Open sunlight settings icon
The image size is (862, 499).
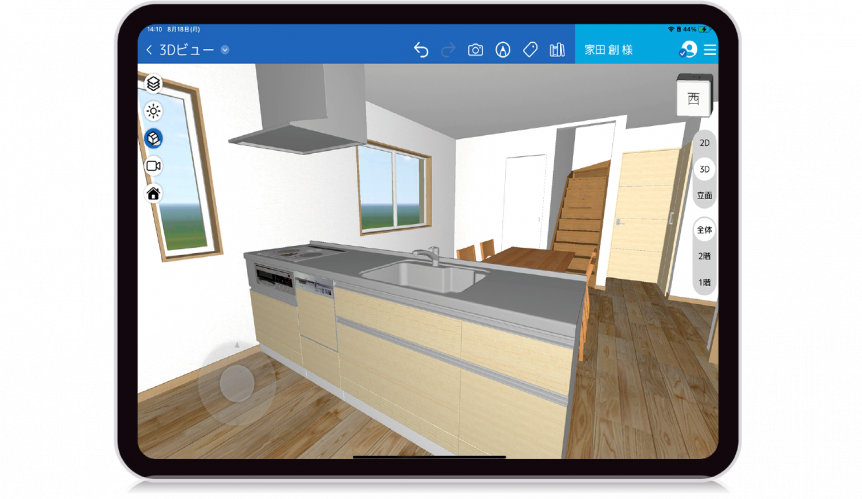click(153, 111)
